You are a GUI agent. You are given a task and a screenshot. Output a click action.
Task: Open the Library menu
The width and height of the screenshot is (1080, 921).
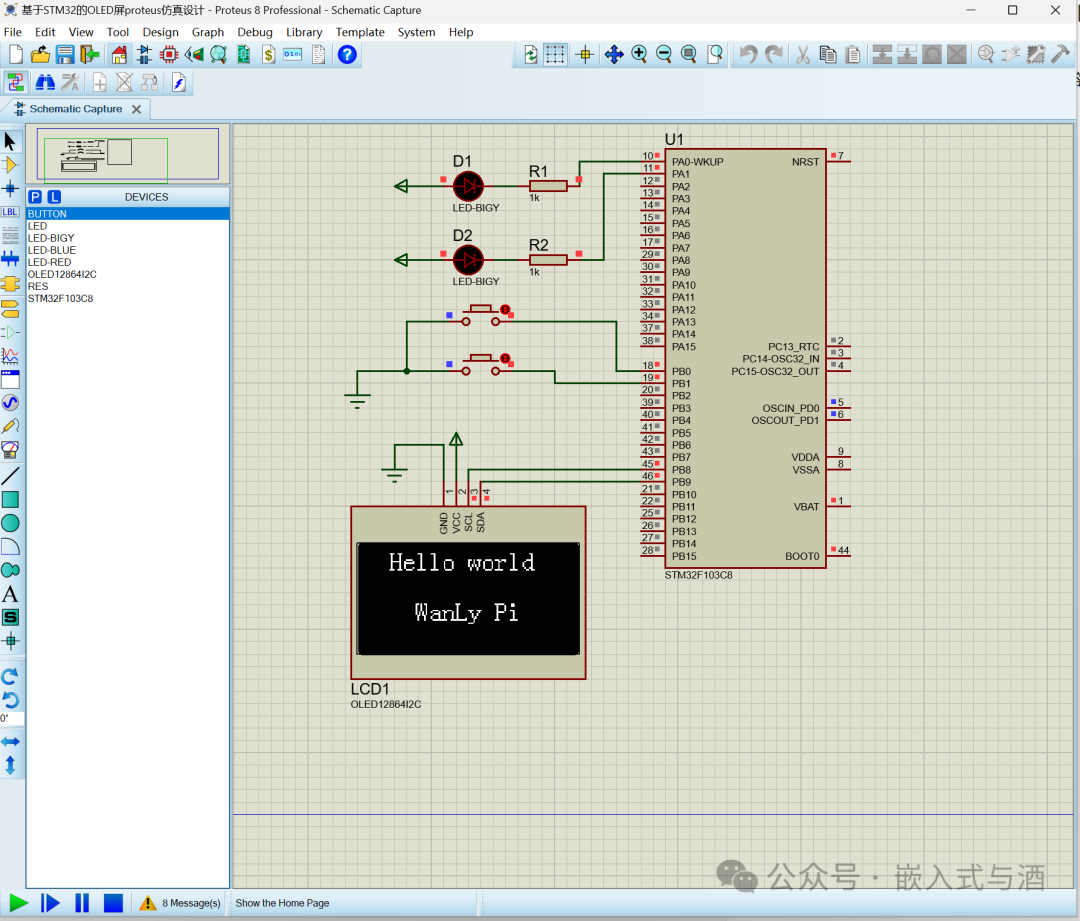tap(304, 31)
